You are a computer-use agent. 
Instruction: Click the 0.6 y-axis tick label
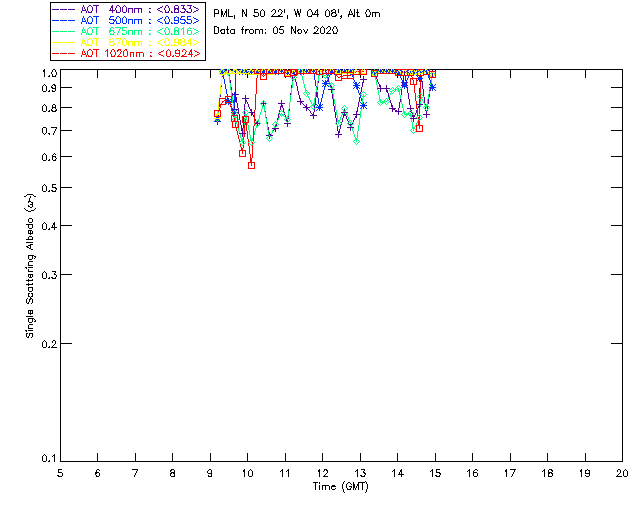[x=49, y=157]
